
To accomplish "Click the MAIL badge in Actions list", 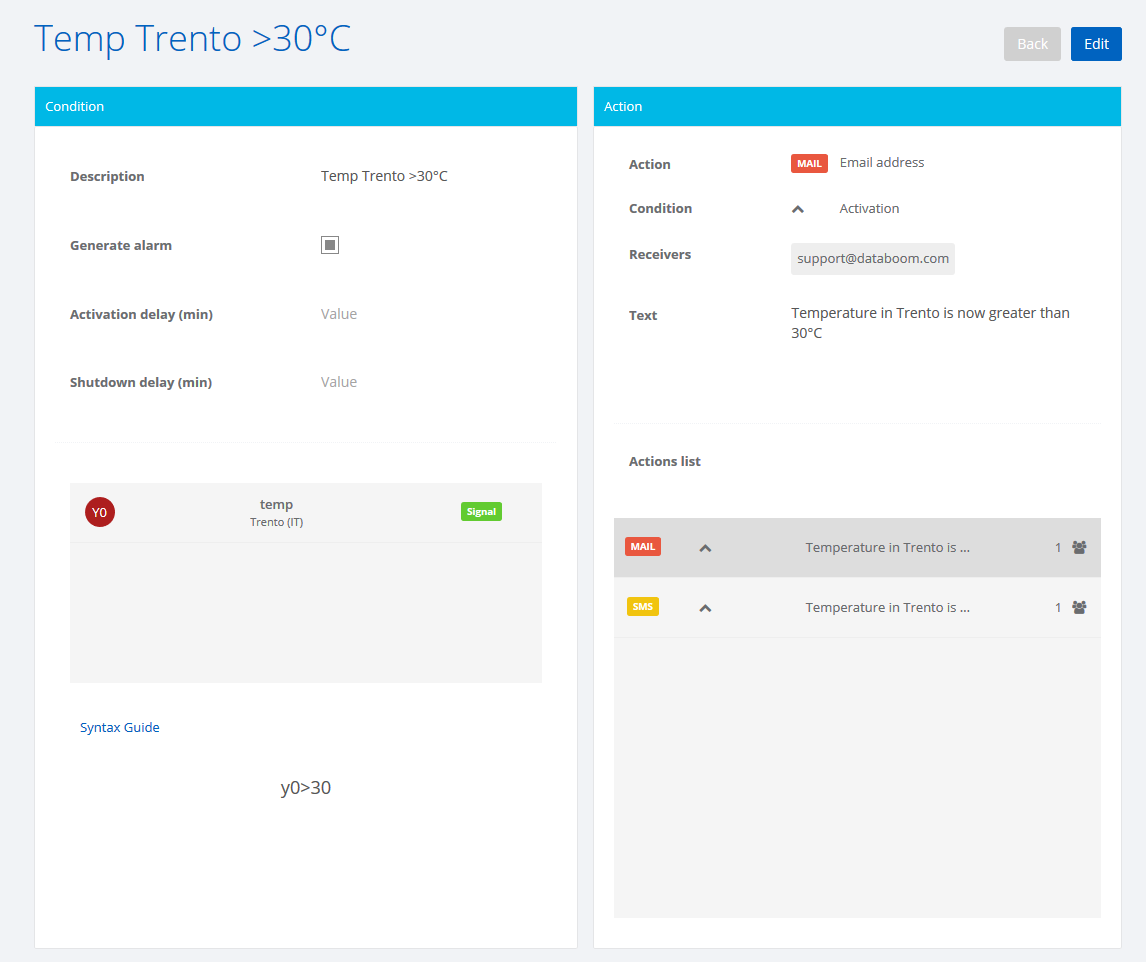I will pyautogui.click(x=643, y=547).
